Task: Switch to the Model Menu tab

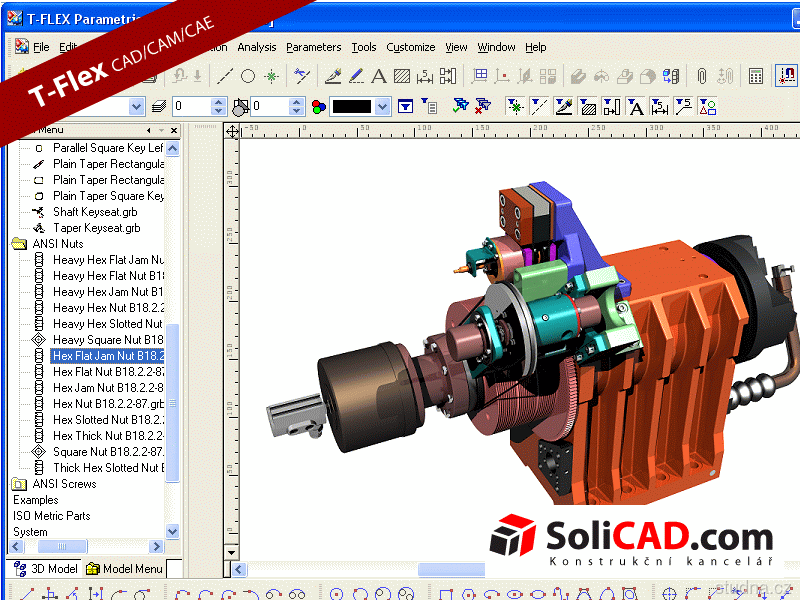Action: (124, 568)
